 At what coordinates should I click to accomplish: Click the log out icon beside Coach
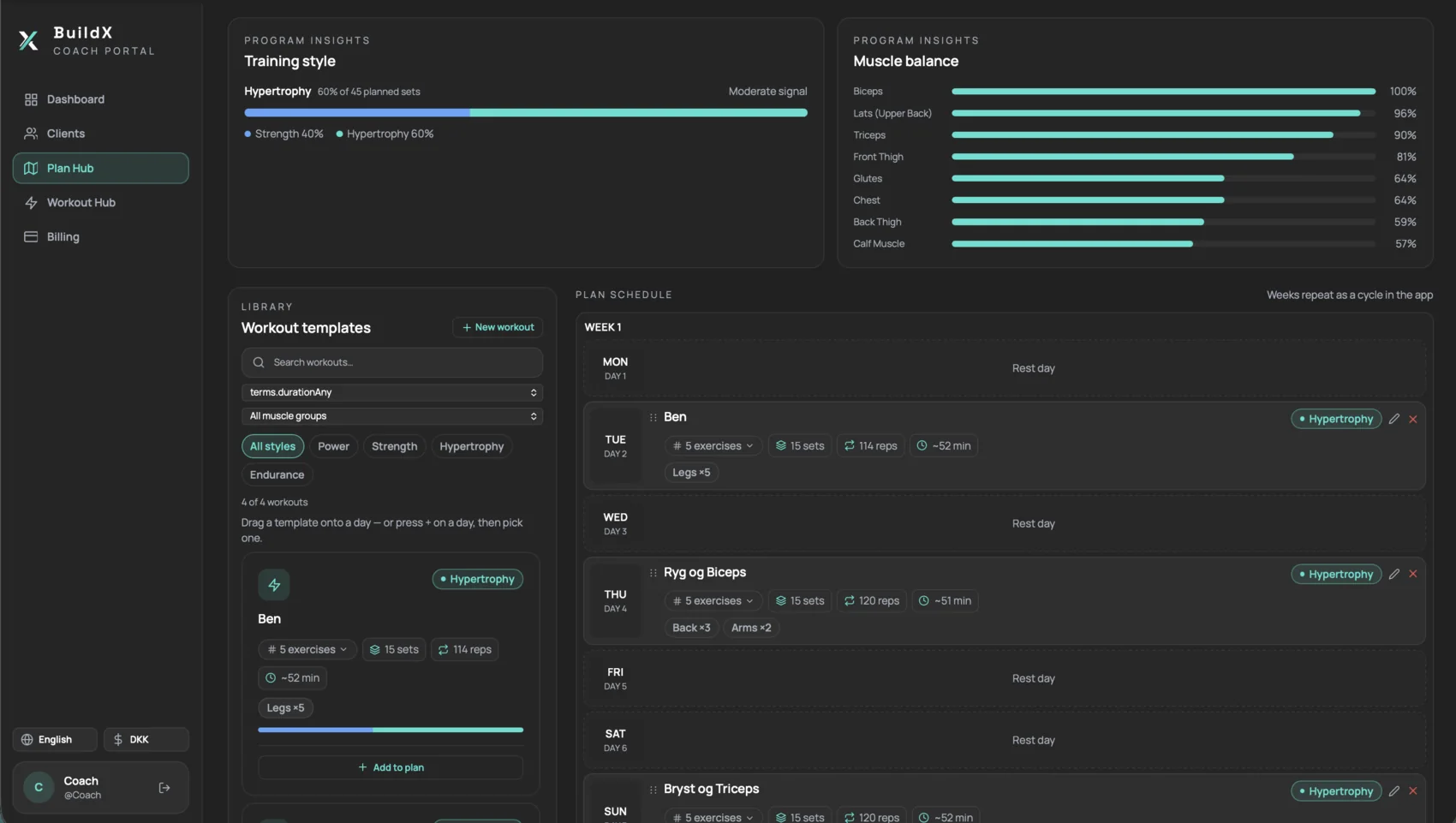tap(164, 788)
